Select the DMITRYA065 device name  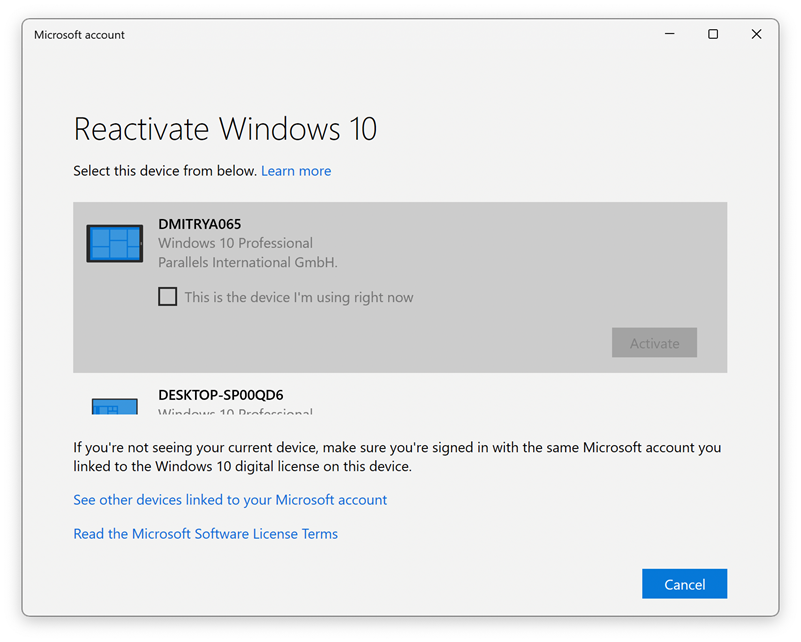200,224
